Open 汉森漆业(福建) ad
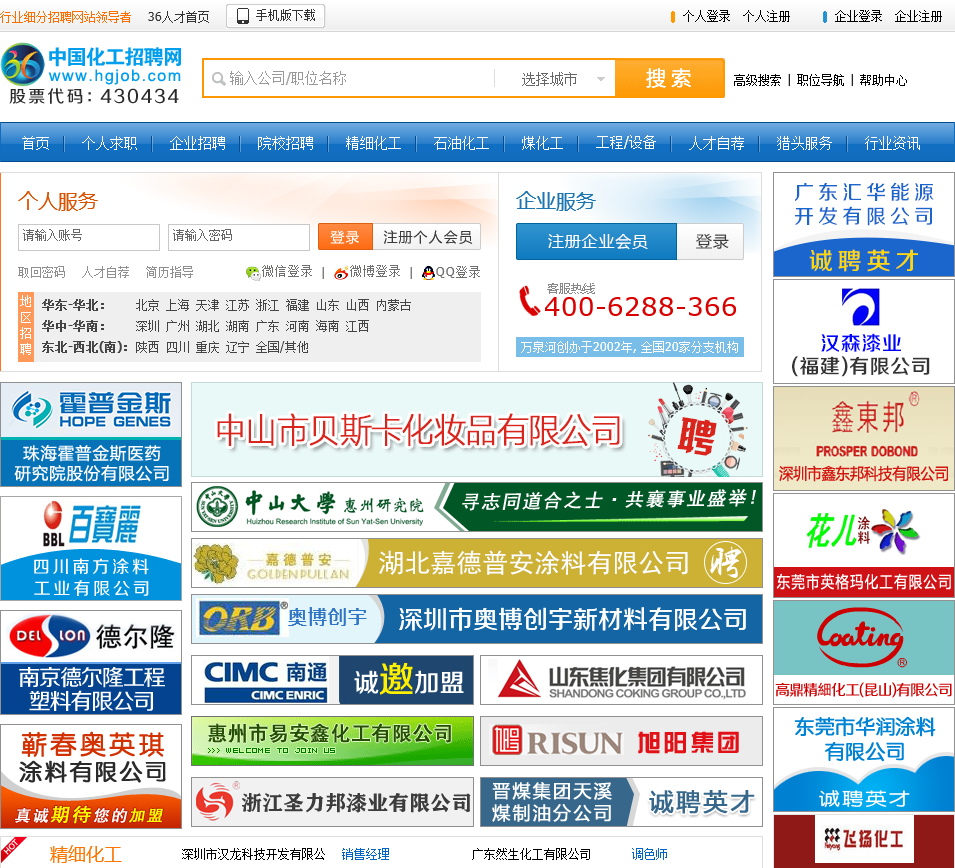 click(x=864, y=331)
